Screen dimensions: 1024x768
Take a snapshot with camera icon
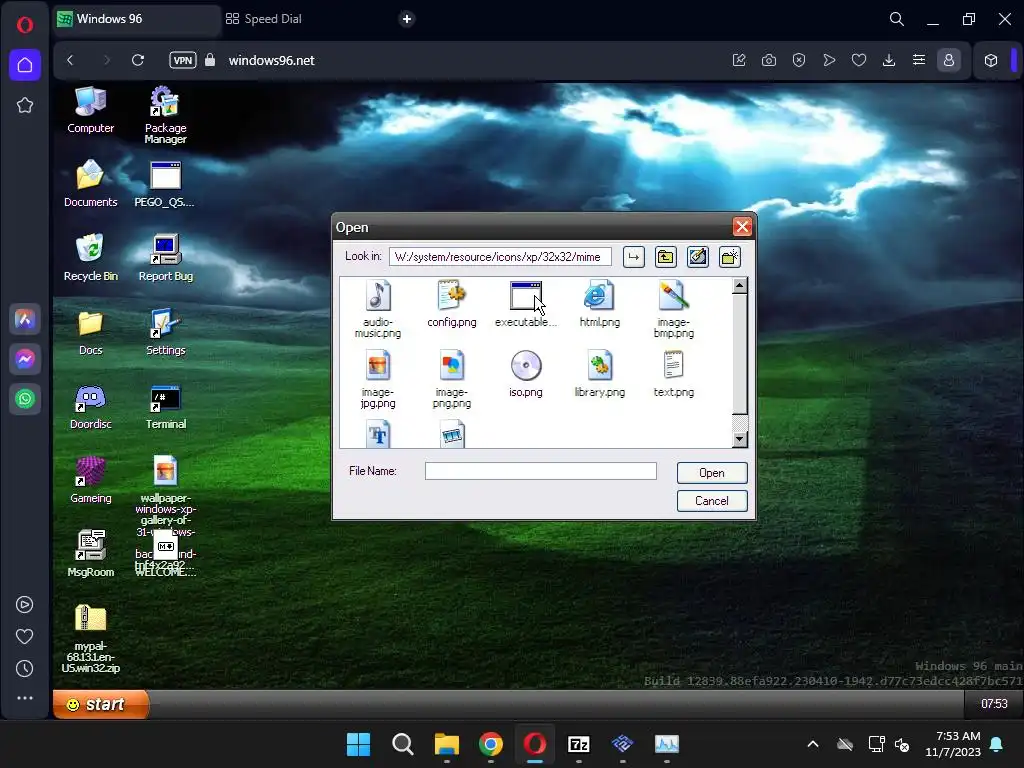(x=769, y=60)
